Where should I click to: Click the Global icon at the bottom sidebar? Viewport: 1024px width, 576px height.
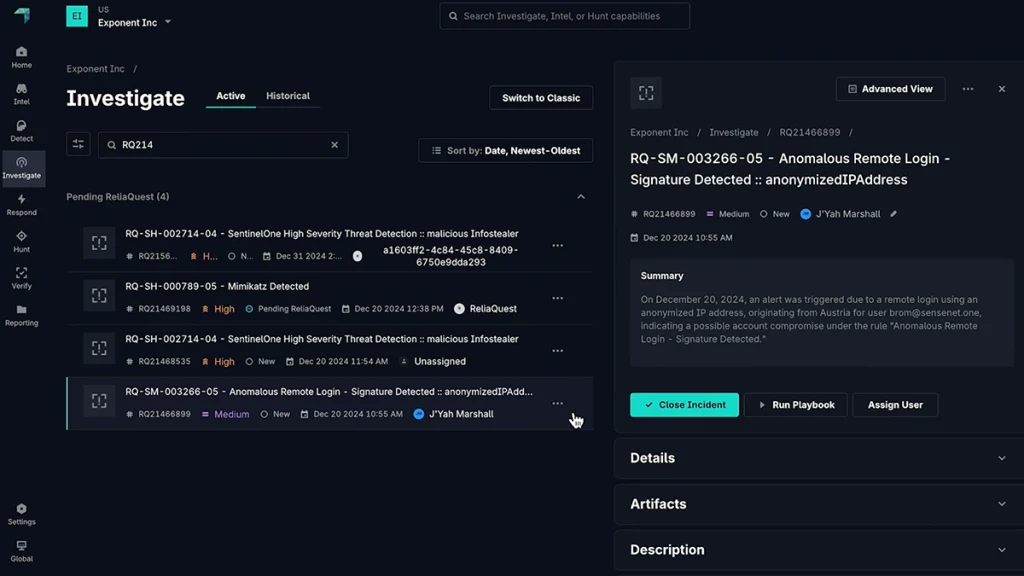(21, 550)
